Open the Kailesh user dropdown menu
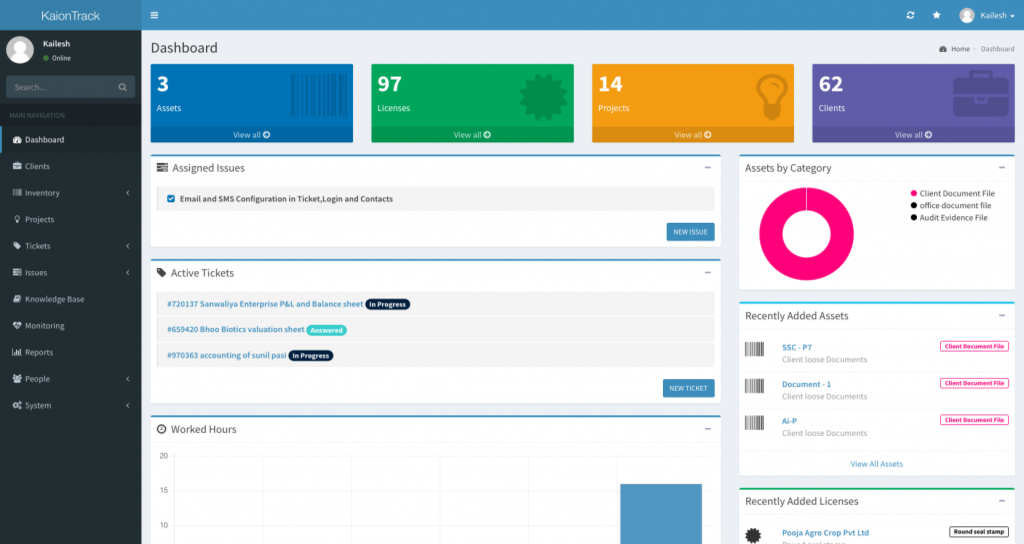The height and width of the screenshot is (544, 1024). (986, 15)
